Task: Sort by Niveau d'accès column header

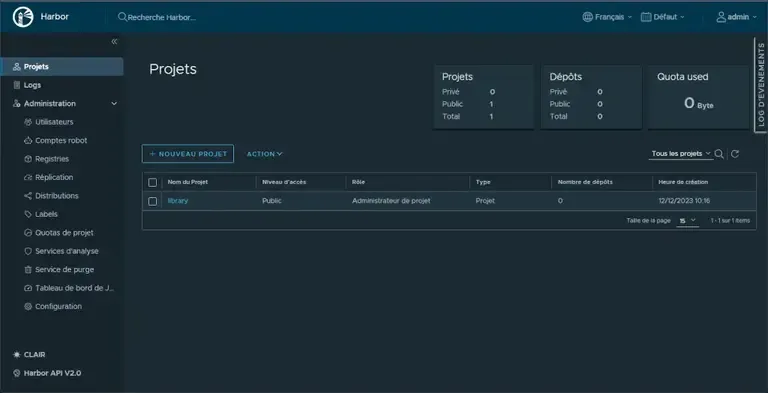Action: click(x=284, y=182)
